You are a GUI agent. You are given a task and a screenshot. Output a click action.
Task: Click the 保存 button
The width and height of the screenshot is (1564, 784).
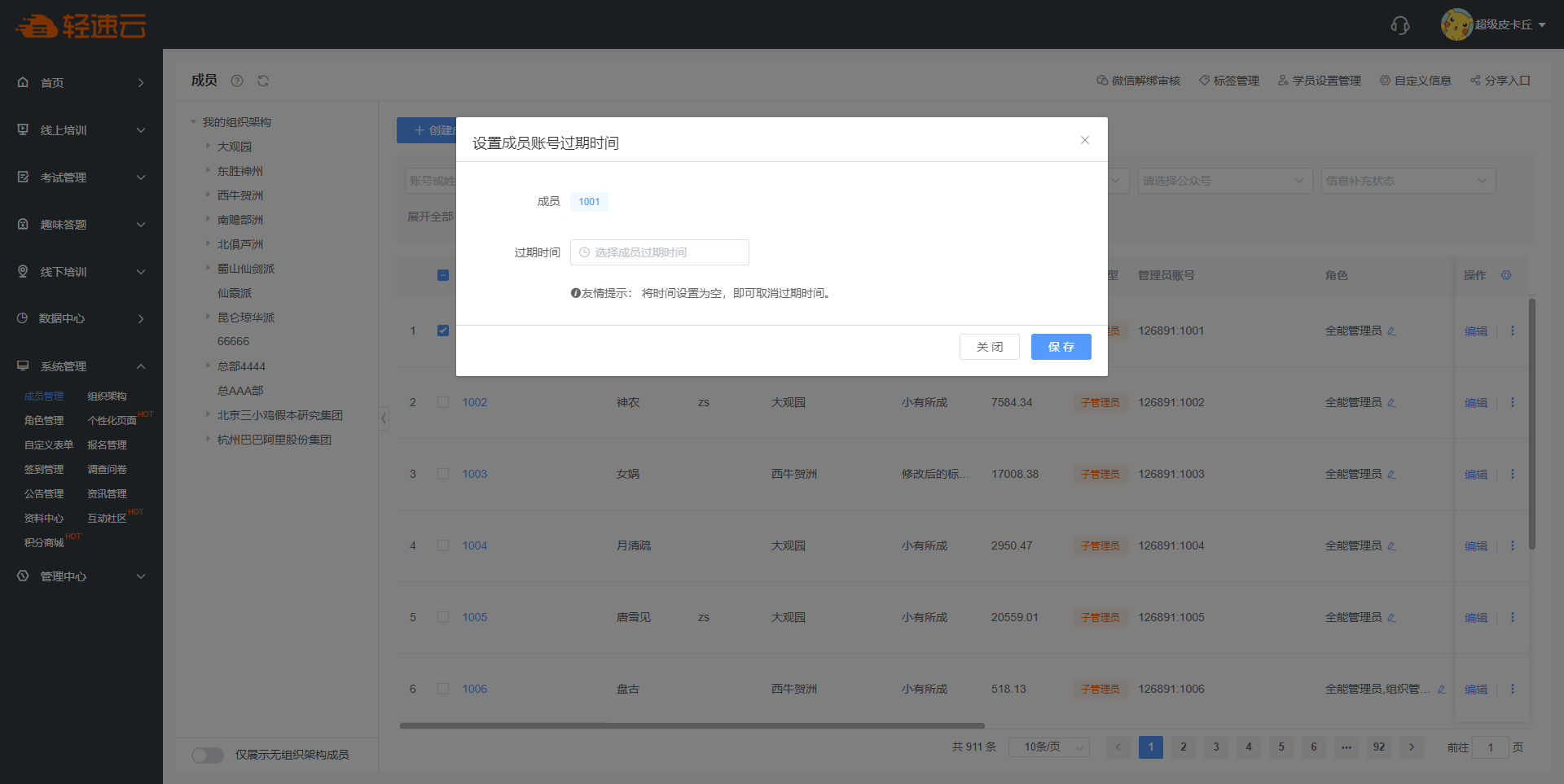click(1061, 347)
